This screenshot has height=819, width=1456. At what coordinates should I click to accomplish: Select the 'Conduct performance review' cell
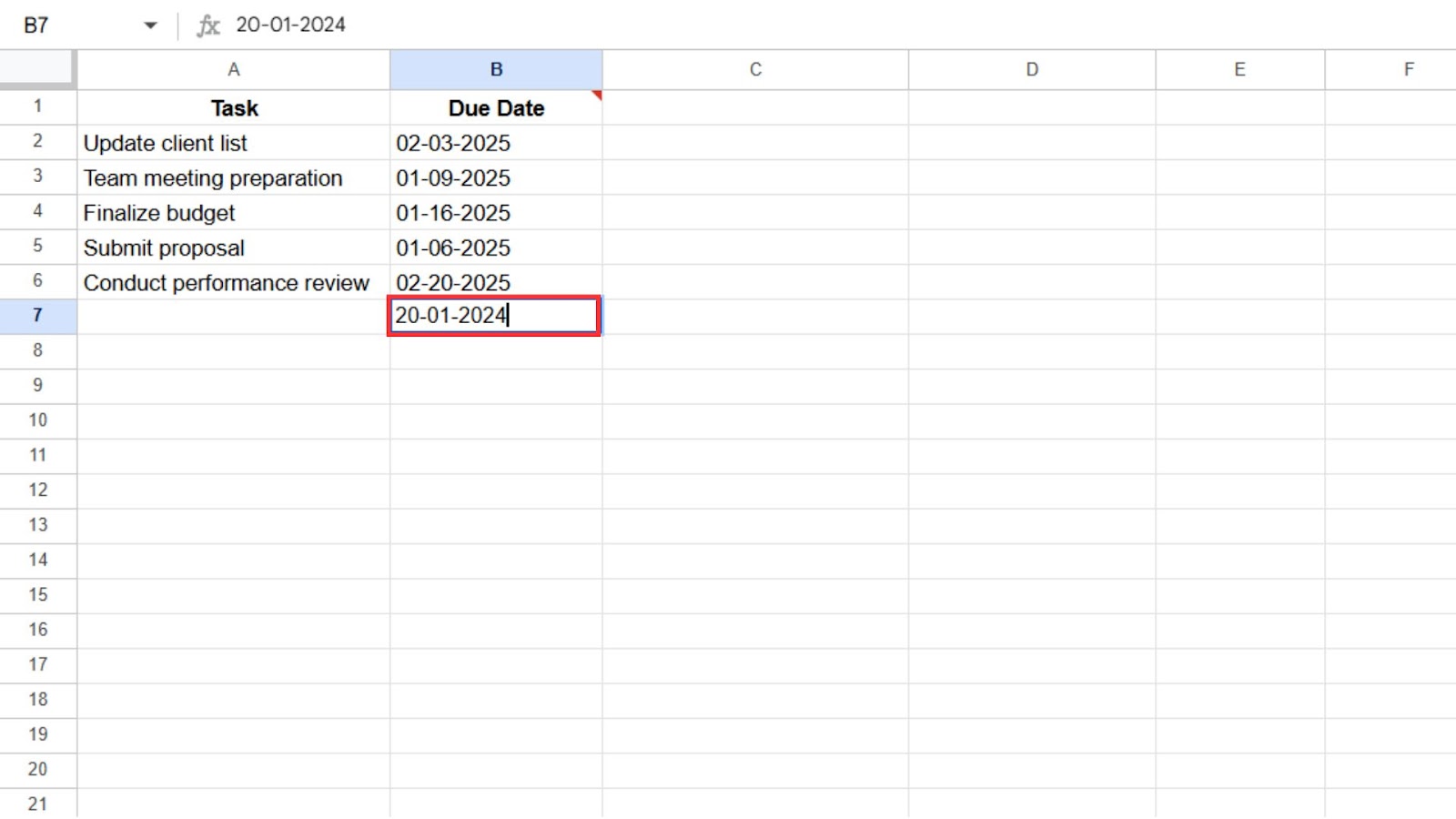click(234, 281)
